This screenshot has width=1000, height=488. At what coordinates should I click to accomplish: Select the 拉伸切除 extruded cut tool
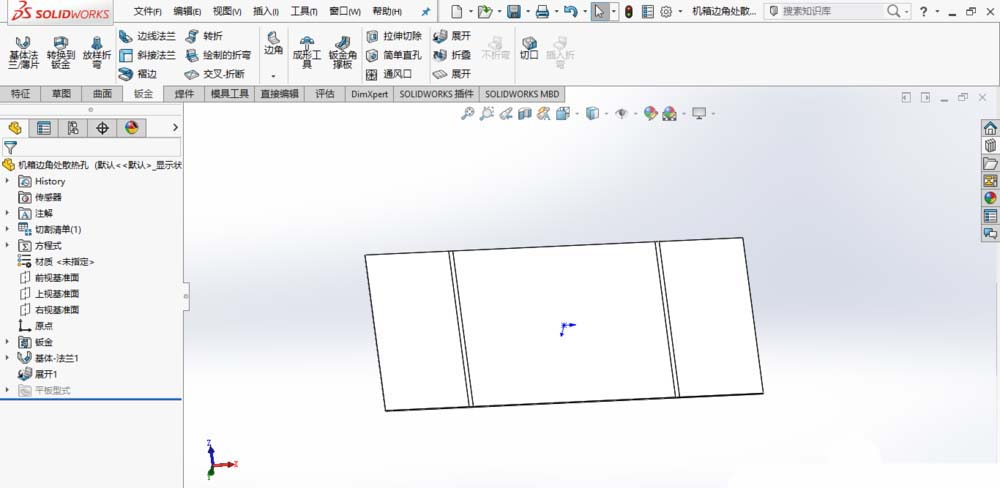pos(394,36)
